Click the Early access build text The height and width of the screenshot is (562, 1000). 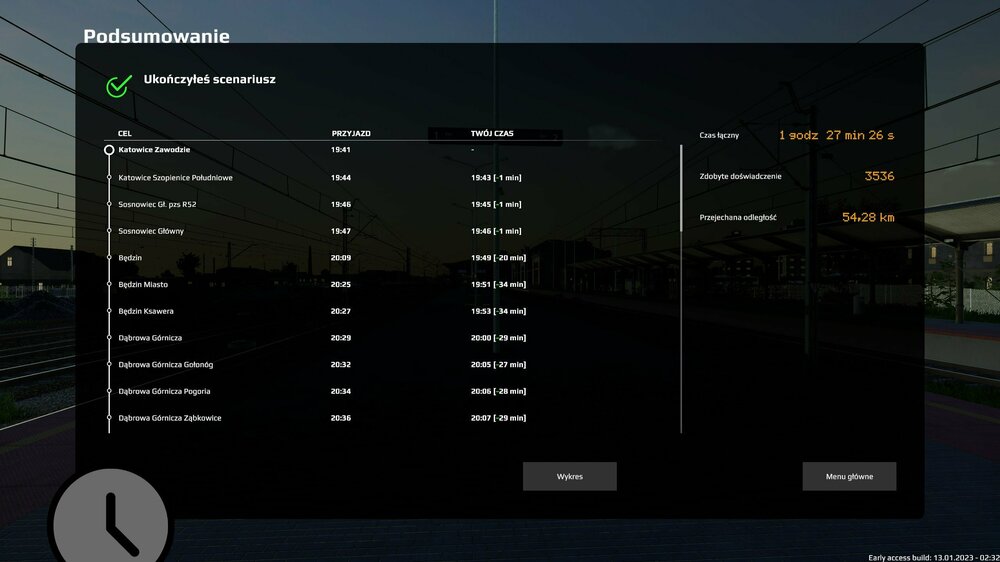[934, 558]
